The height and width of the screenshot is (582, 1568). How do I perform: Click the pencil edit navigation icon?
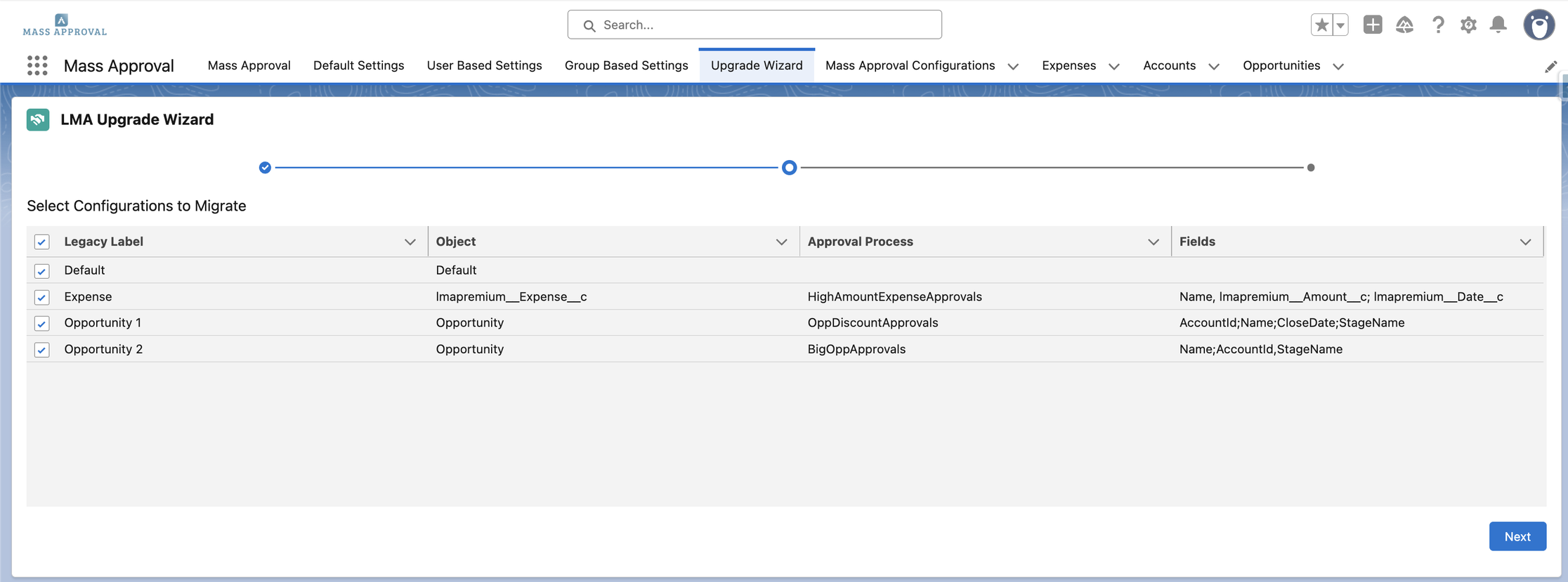point(1550,67)
